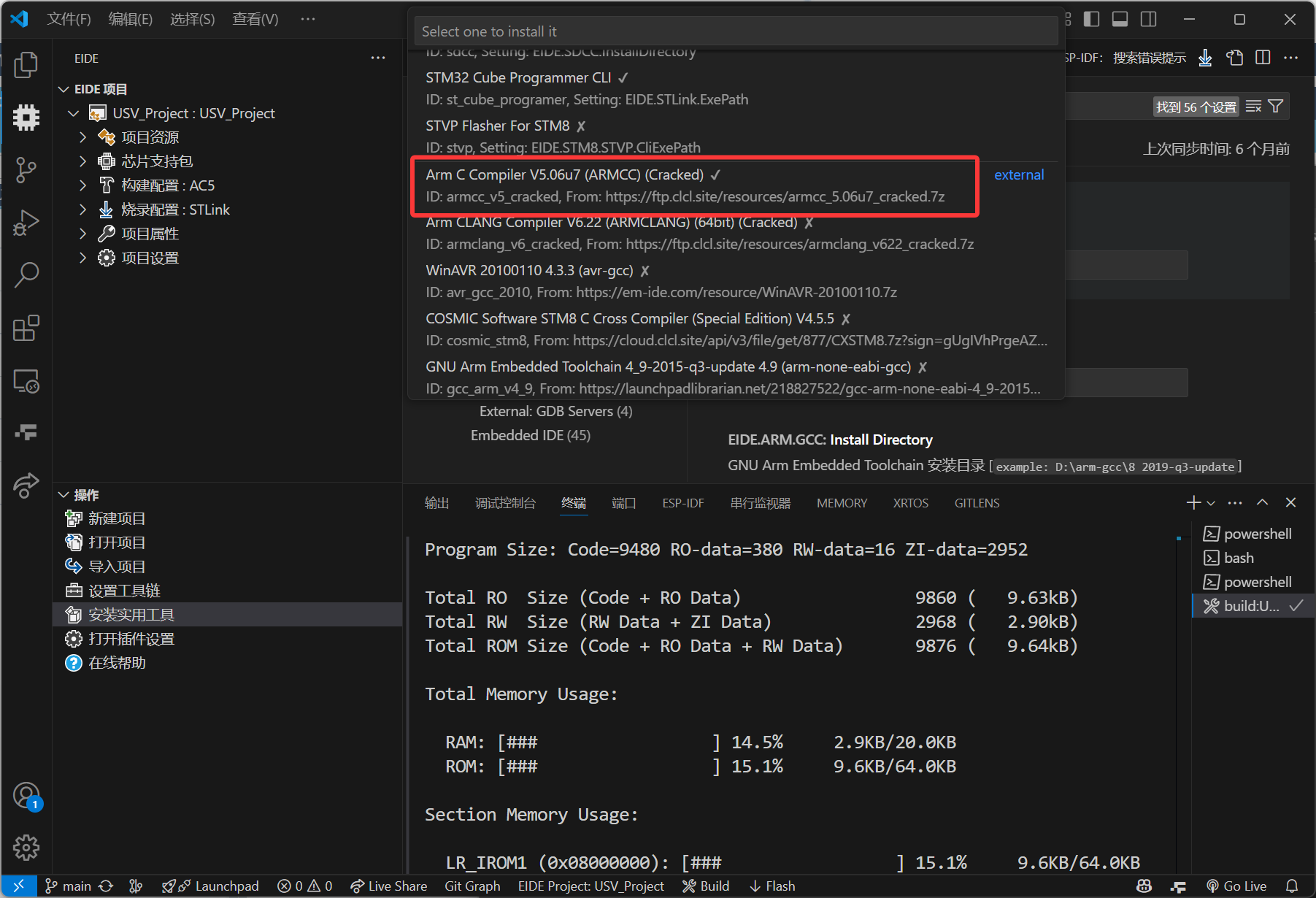Open the Run and Debug panel
This screenshot has height=898, width=1316.
pyautogui.click(x=26, y=222)
